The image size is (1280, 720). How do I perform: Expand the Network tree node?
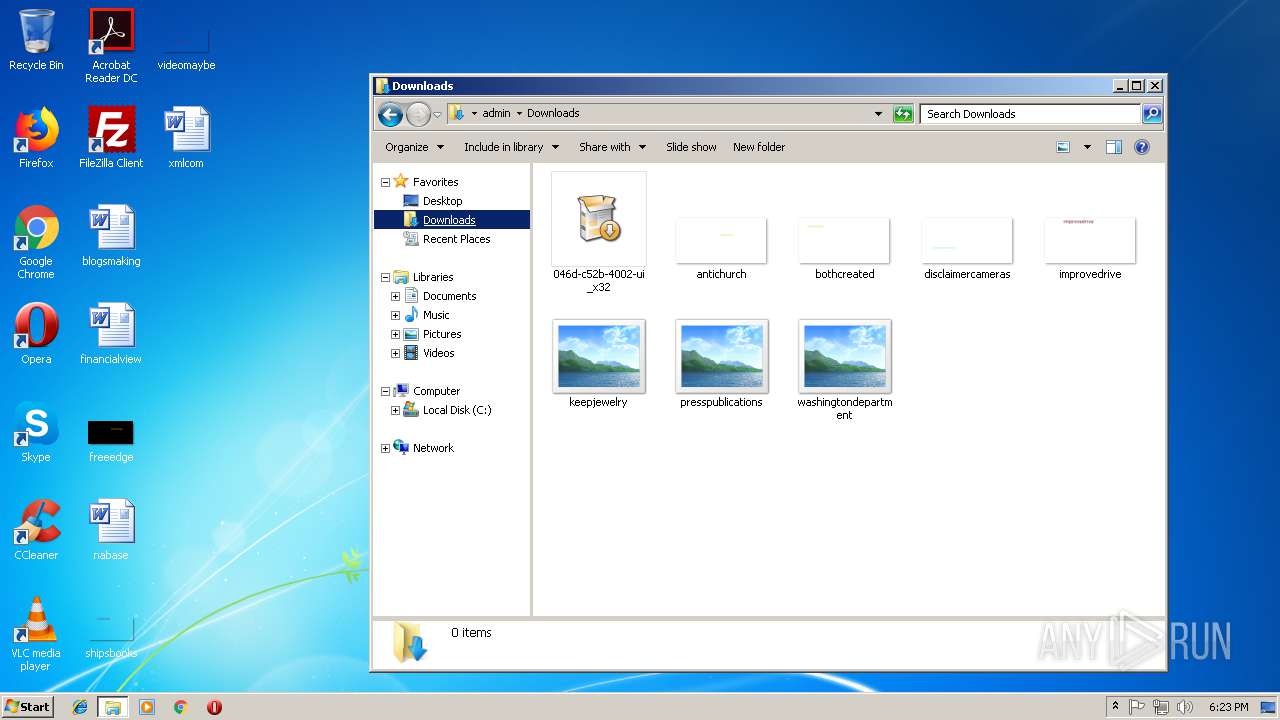point(385,449)
